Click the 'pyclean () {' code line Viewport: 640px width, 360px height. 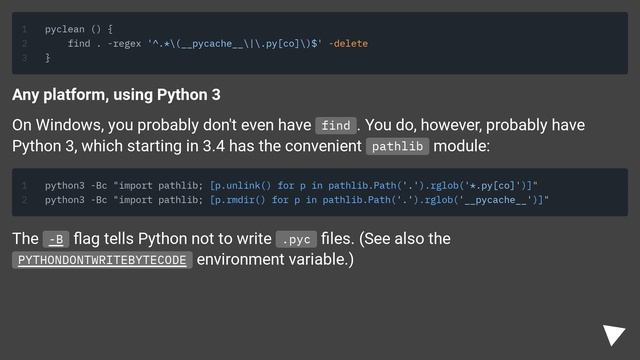pos(79,29)
